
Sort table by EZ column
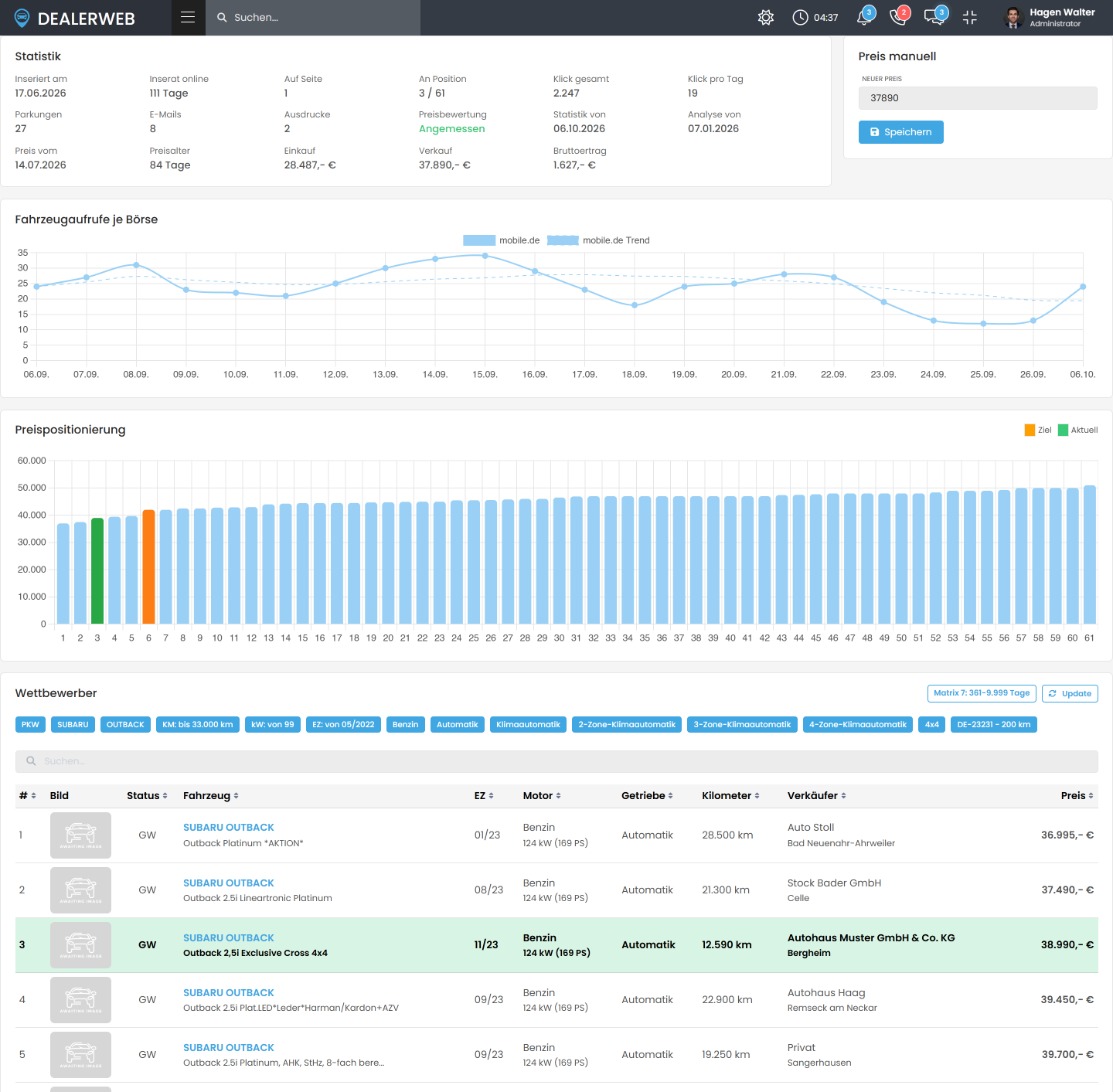[x=484, y=796]
